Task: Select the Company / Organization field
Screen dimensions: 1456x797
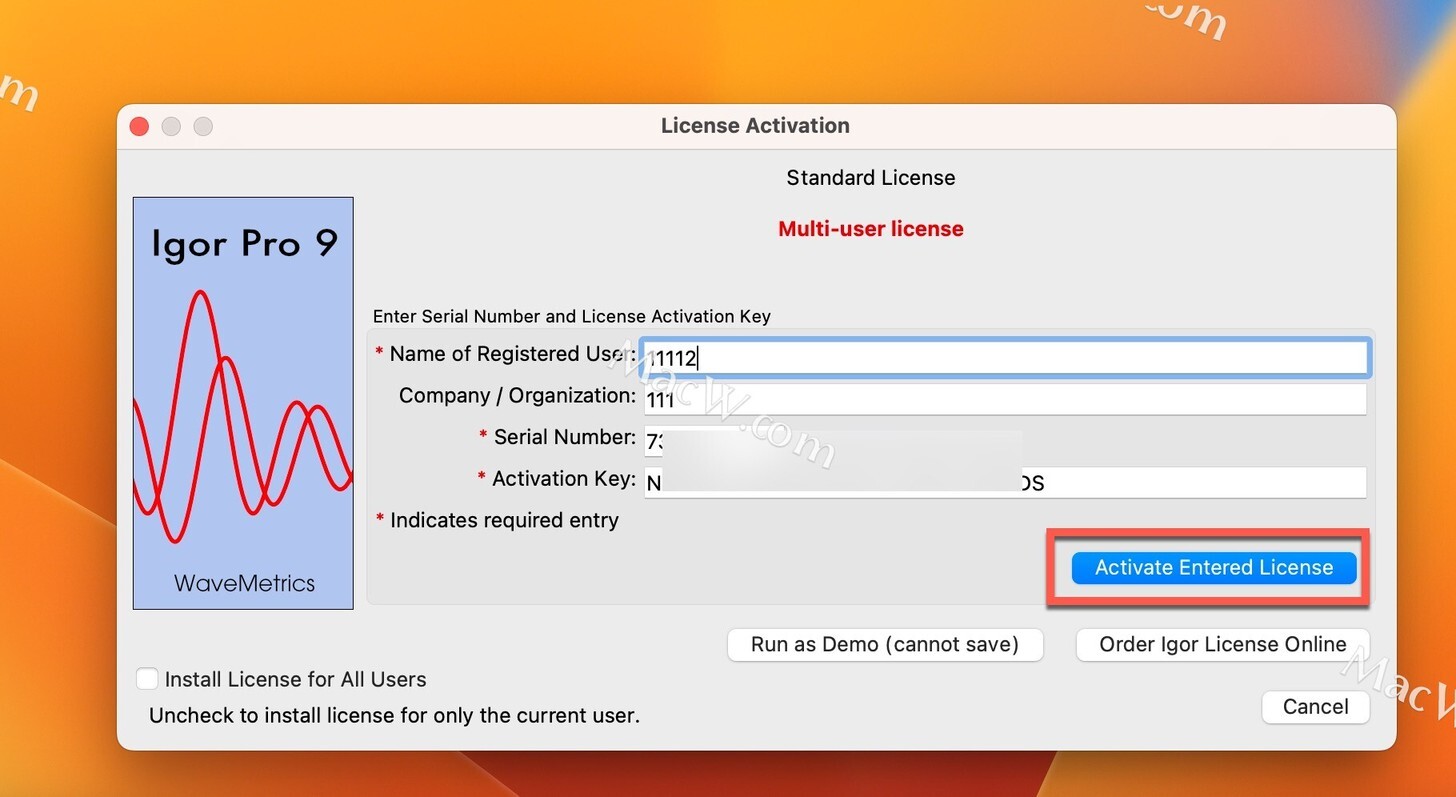Action: 1005,399
